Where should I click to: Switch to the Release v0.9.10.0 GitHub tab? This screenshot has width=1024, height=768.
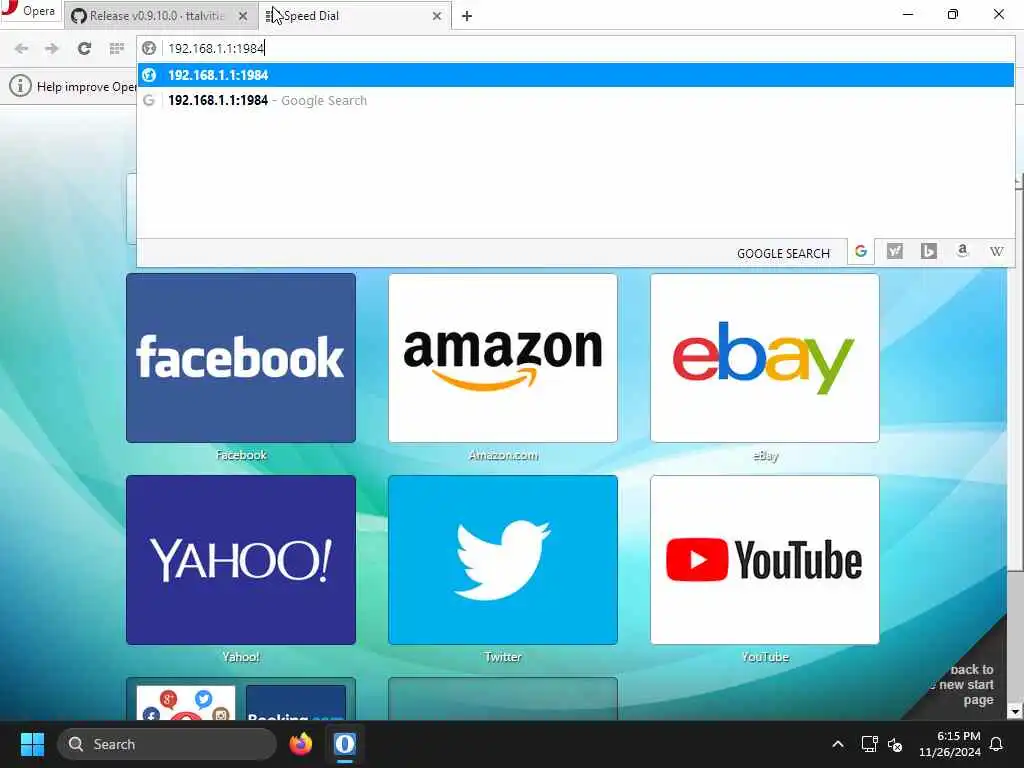coord(159,16)
